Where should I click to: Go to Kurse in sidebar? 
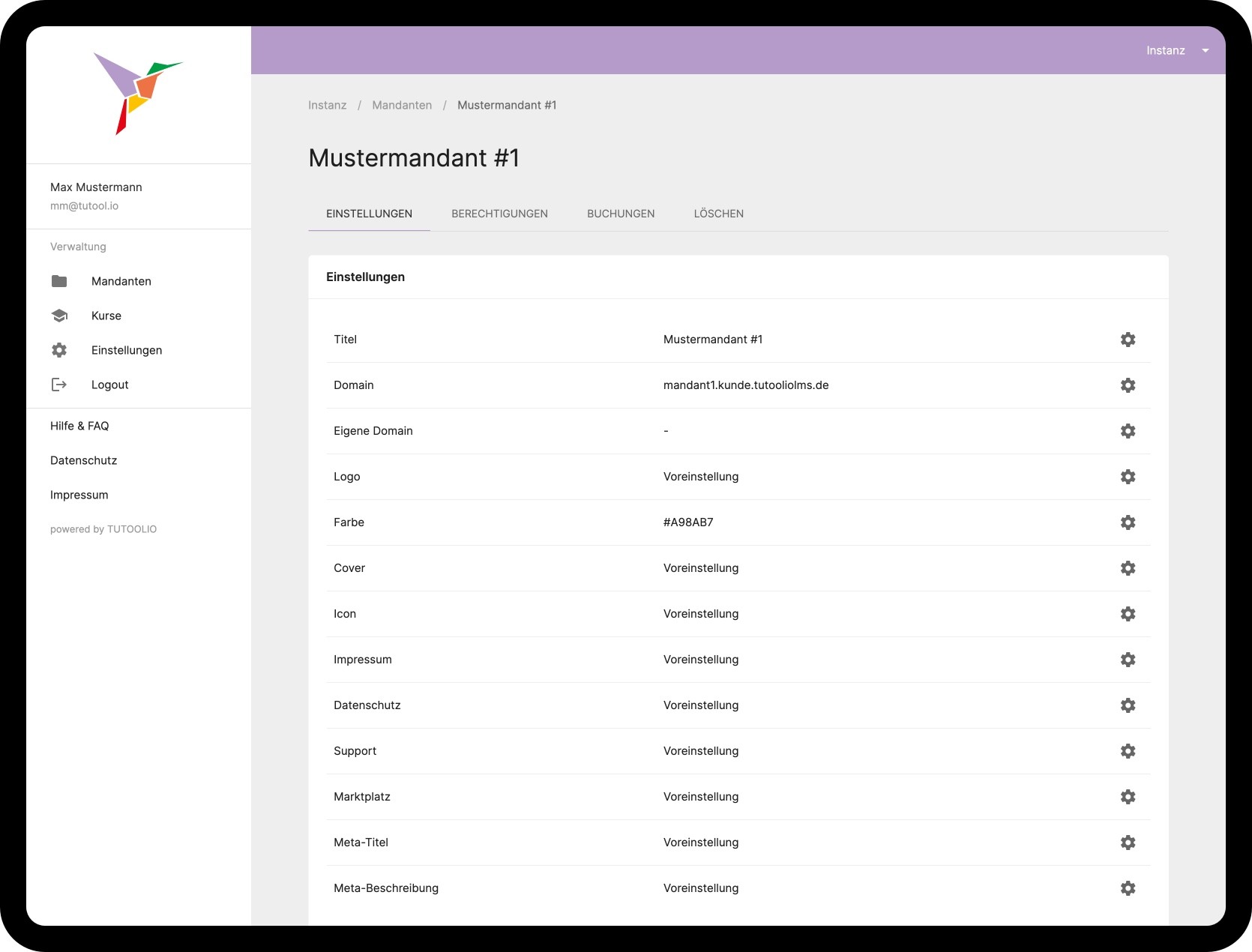pos(106,316)
